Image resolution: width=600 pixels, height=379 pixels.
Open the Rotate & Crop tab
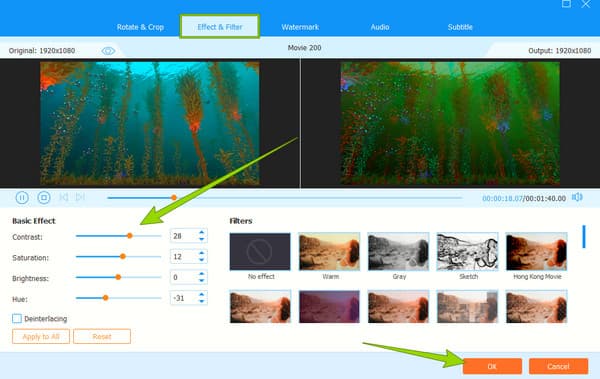[140, 27]
